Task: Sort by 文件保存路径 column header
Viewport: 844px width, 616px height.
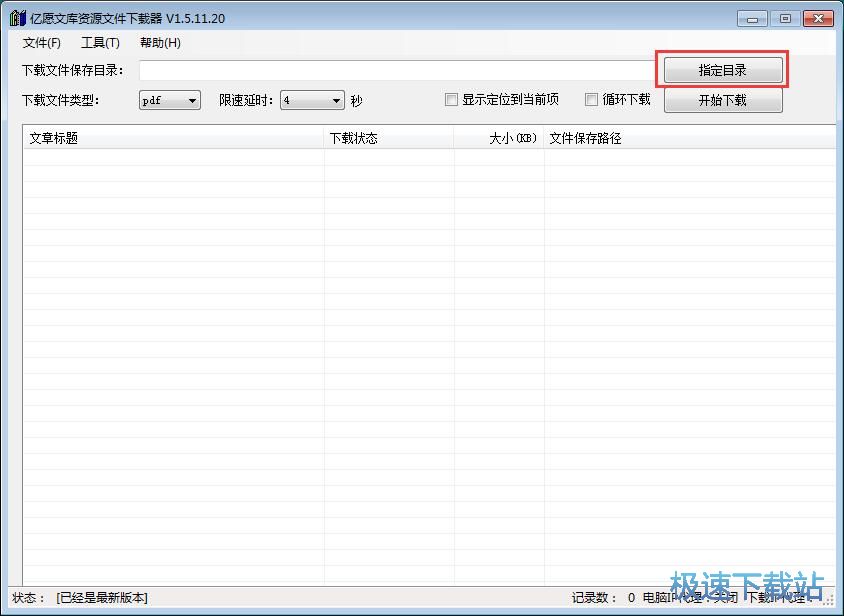Action: point(690,138)
